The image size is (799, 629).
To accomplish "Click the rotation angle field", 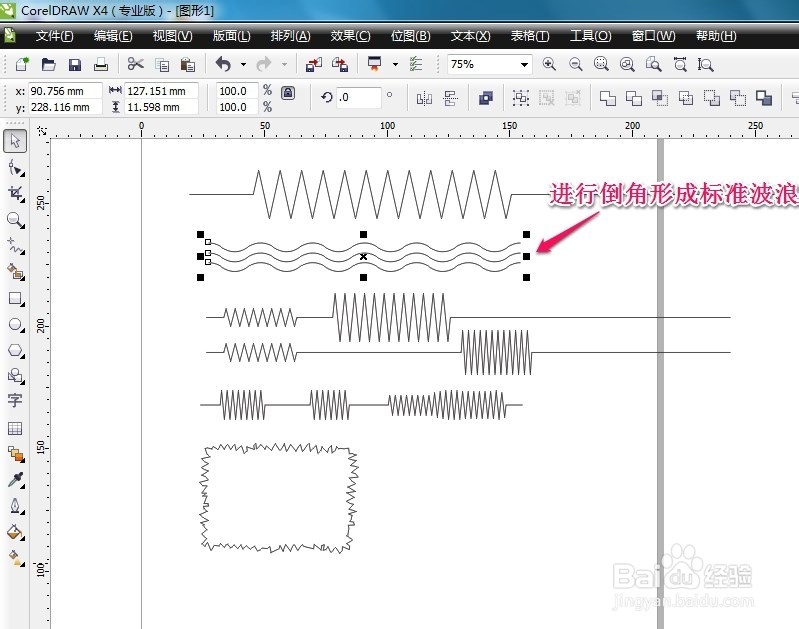I will [359, 97].
